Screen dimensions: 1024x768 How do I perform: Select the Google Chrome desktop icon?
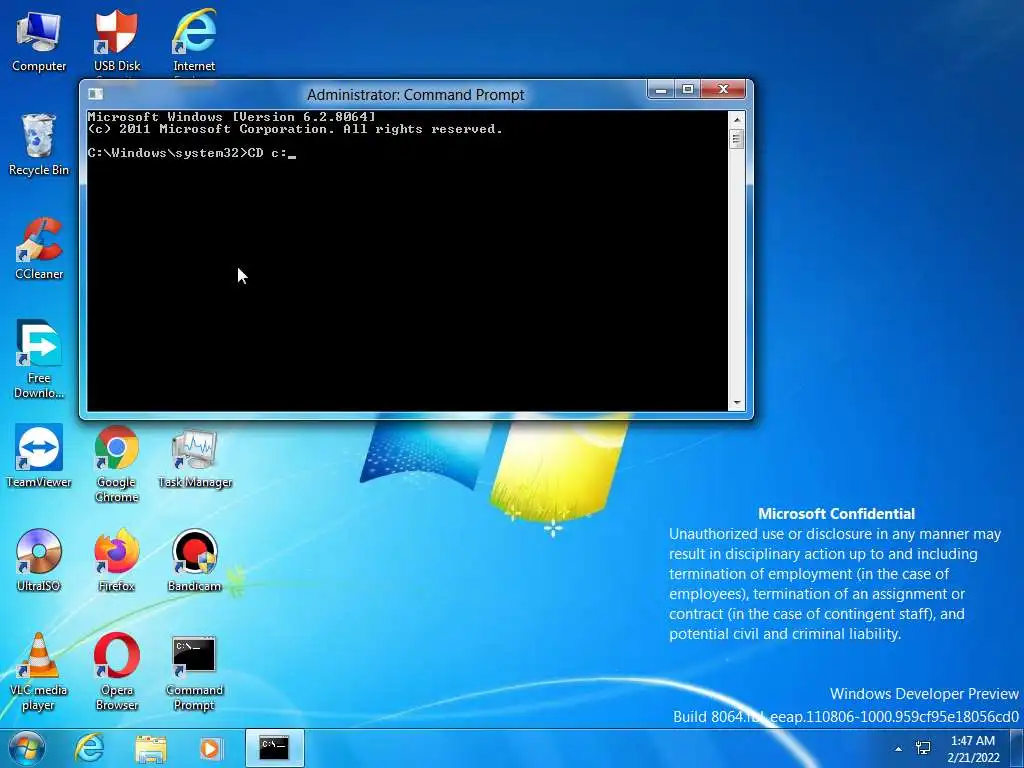point(116,464)
